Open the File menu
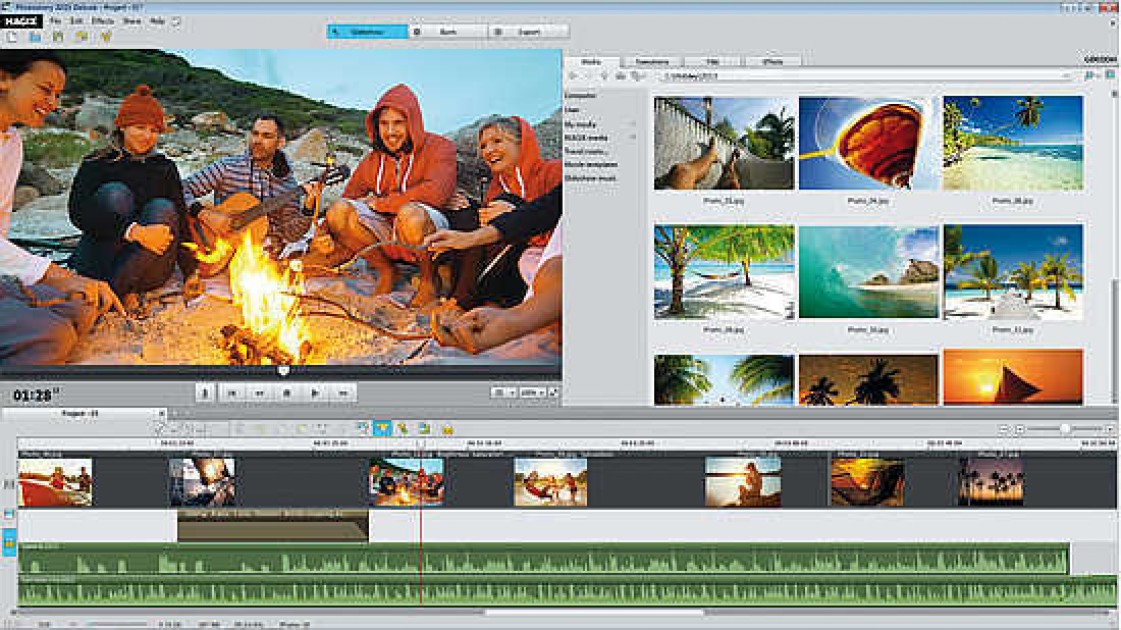The height and width of the screenshot is (630, 1121). 55,21
